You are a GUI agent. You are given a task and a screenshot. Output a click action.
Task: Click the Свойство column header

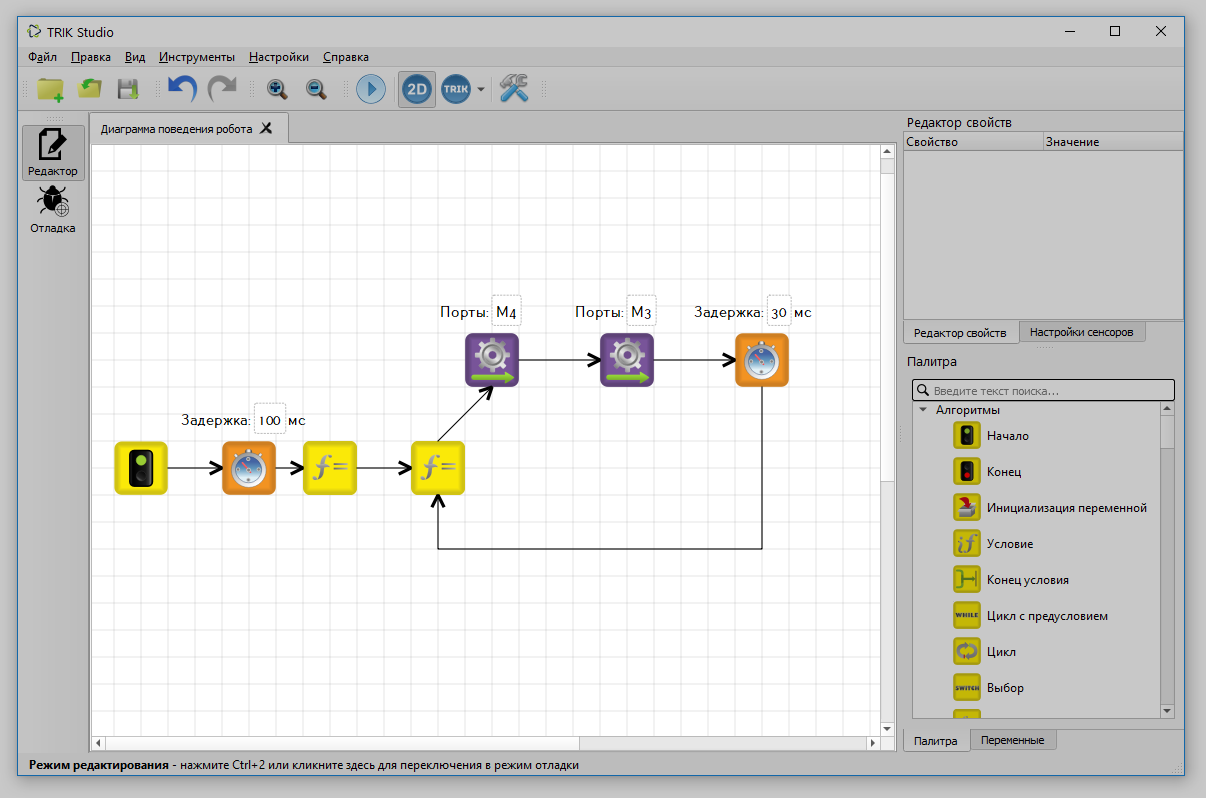coord(973,142)
